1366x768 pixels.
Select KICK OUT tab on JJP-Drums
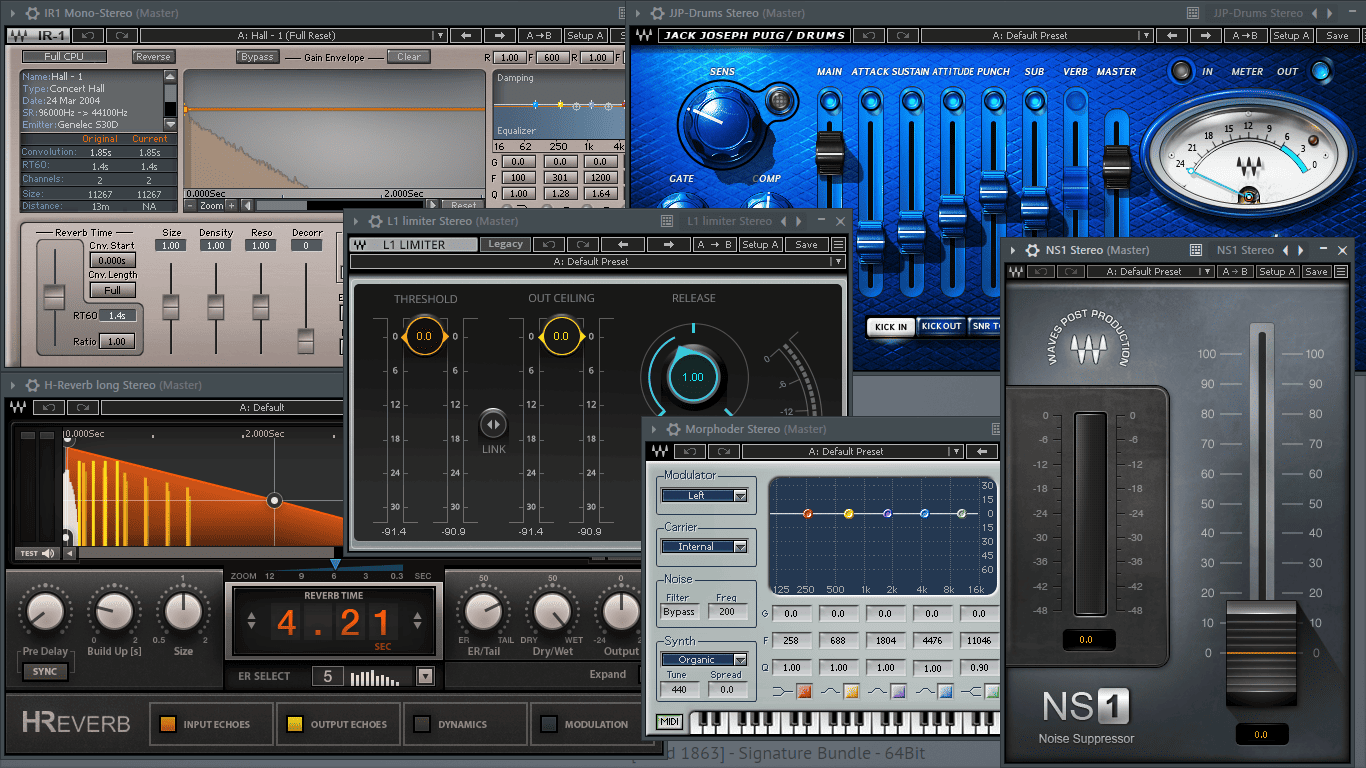click(941, 326)
